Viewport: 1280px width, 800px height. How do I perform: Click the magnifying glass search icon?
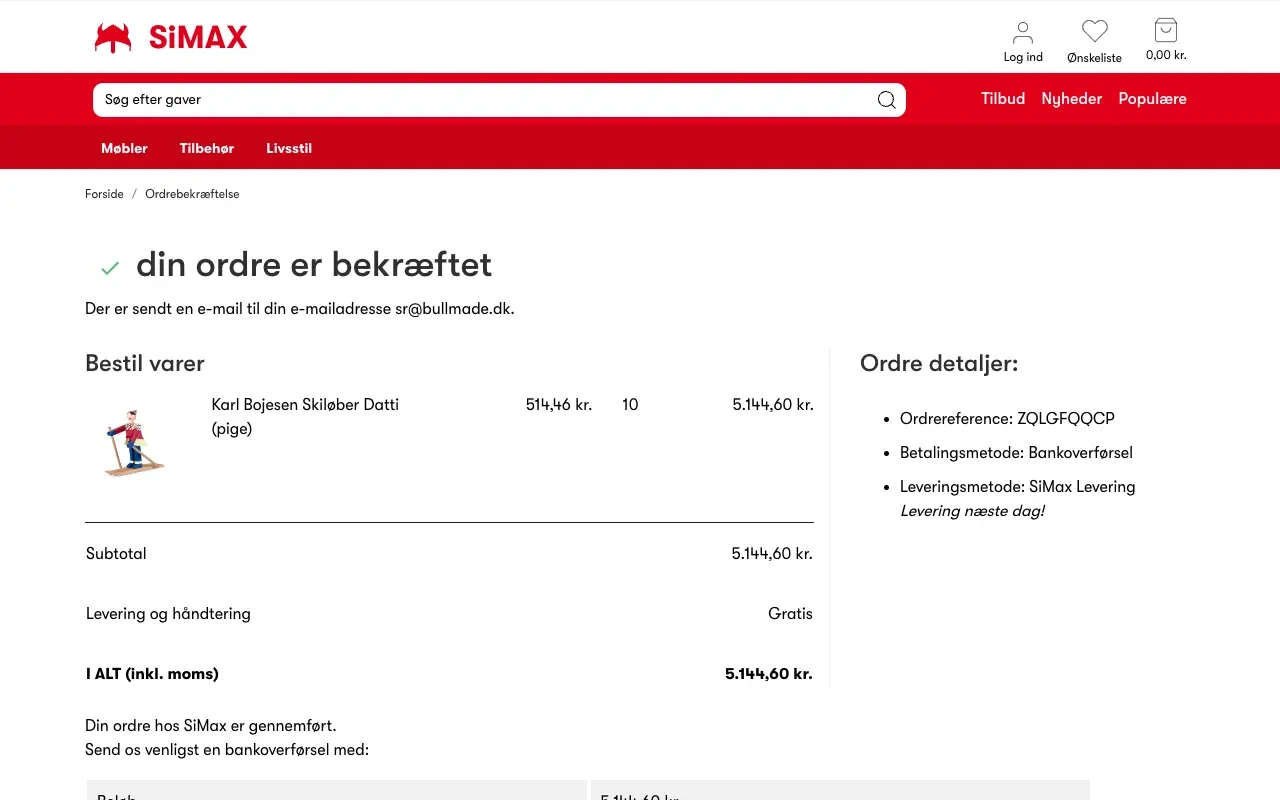886,100
